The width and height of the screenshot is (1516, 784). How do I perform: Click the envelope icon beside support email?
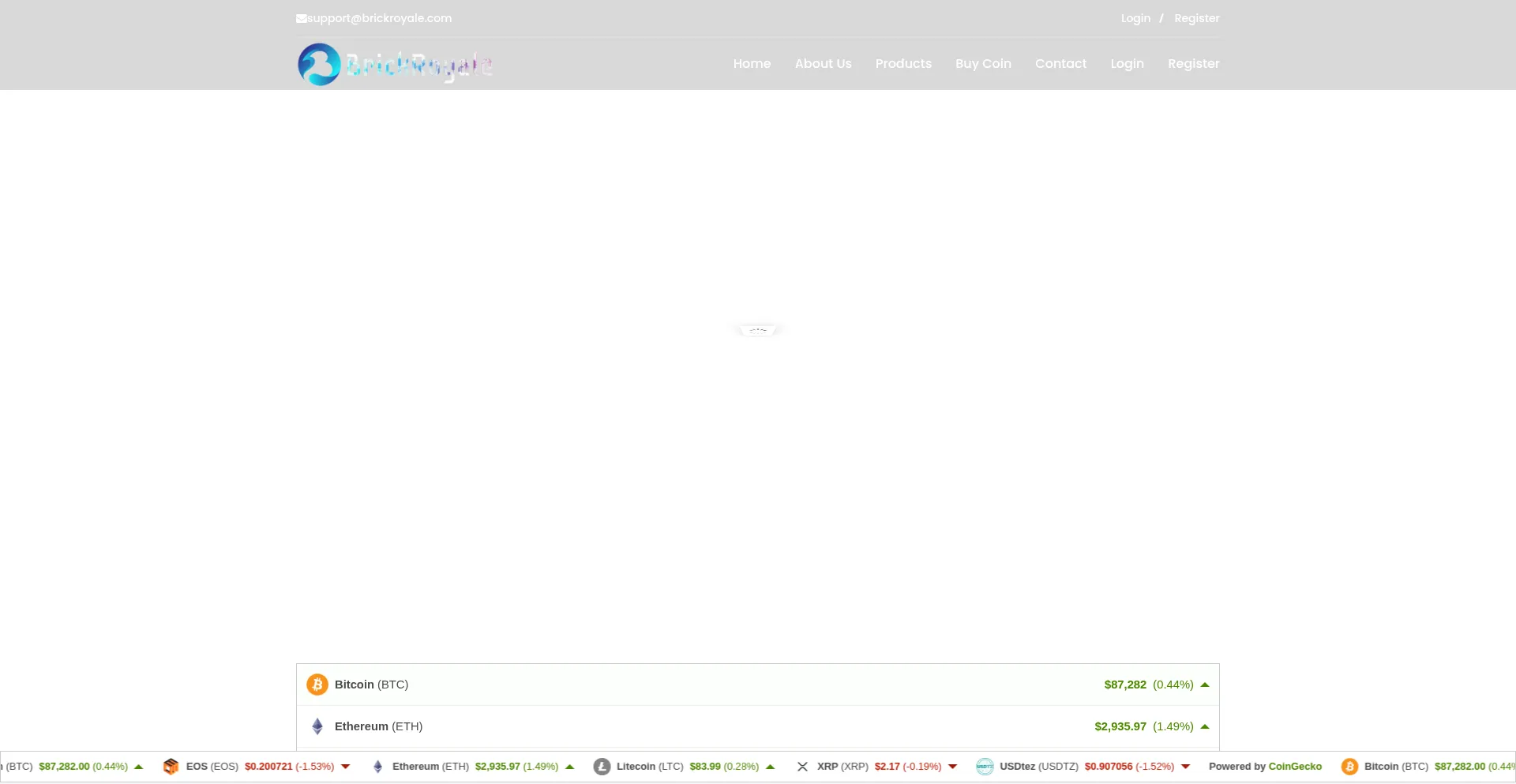(301, 19)
